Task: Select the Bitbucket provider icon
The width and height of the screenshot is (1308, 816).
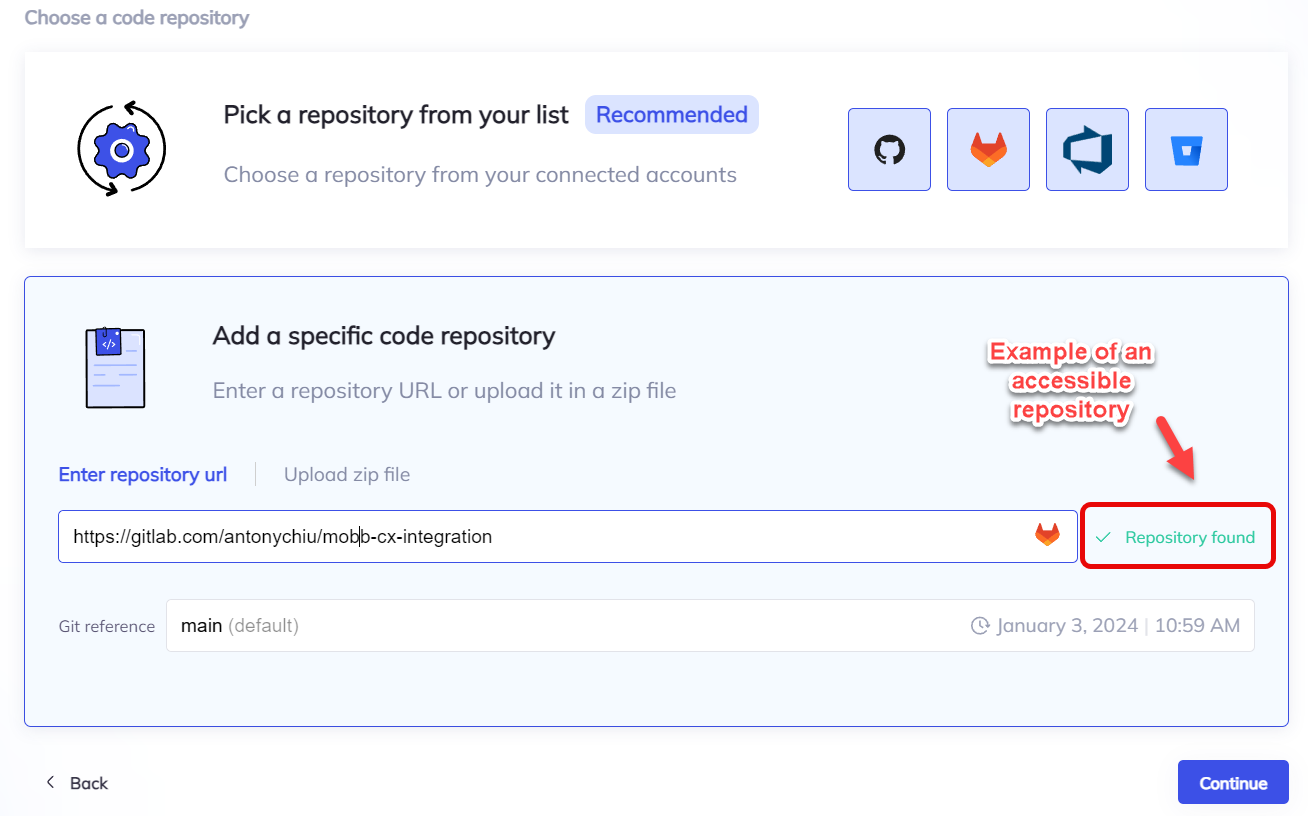Action: click(x=1186, y=150)
